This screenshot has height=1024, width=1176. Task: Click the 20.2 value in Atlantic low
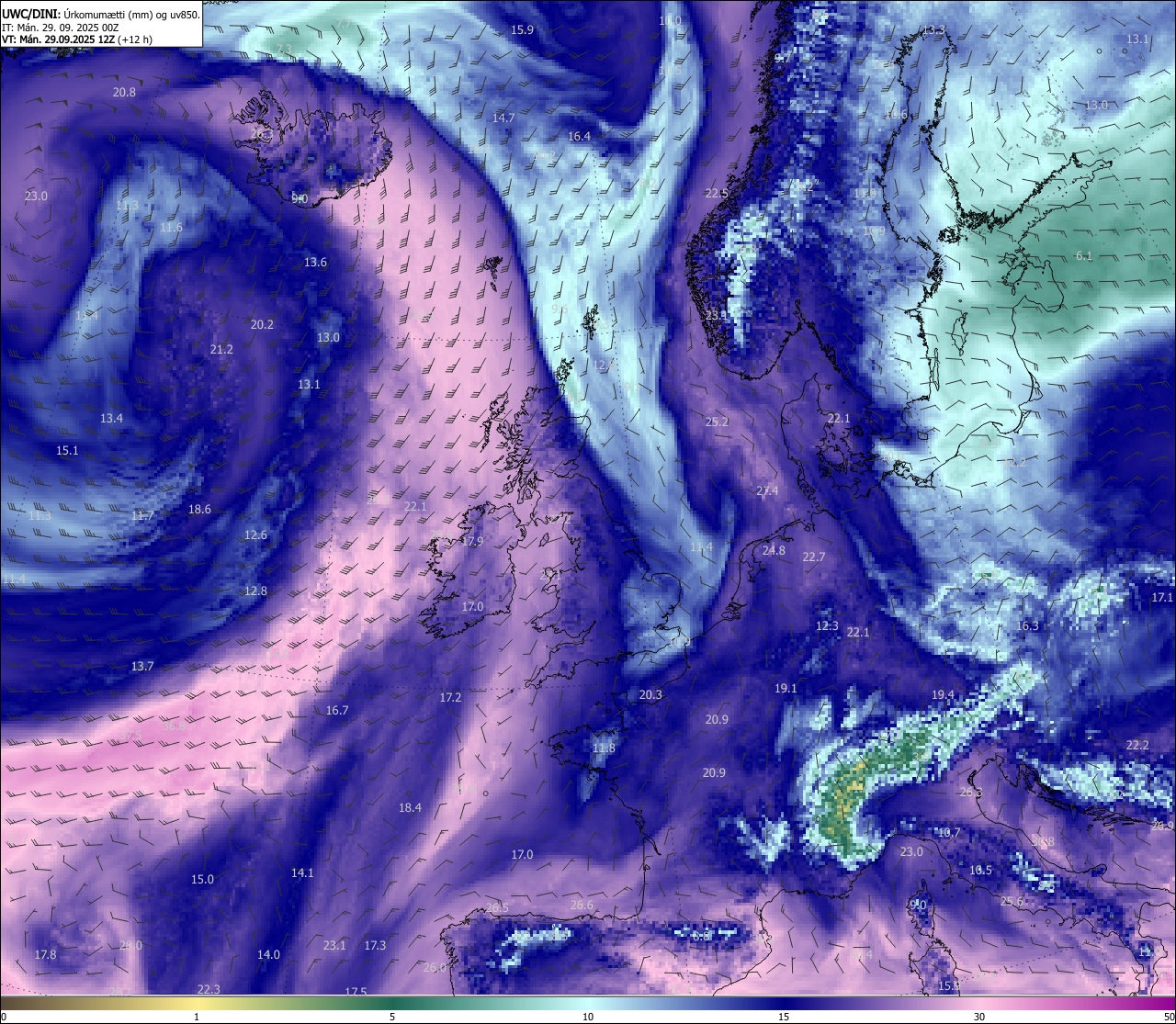262,324
